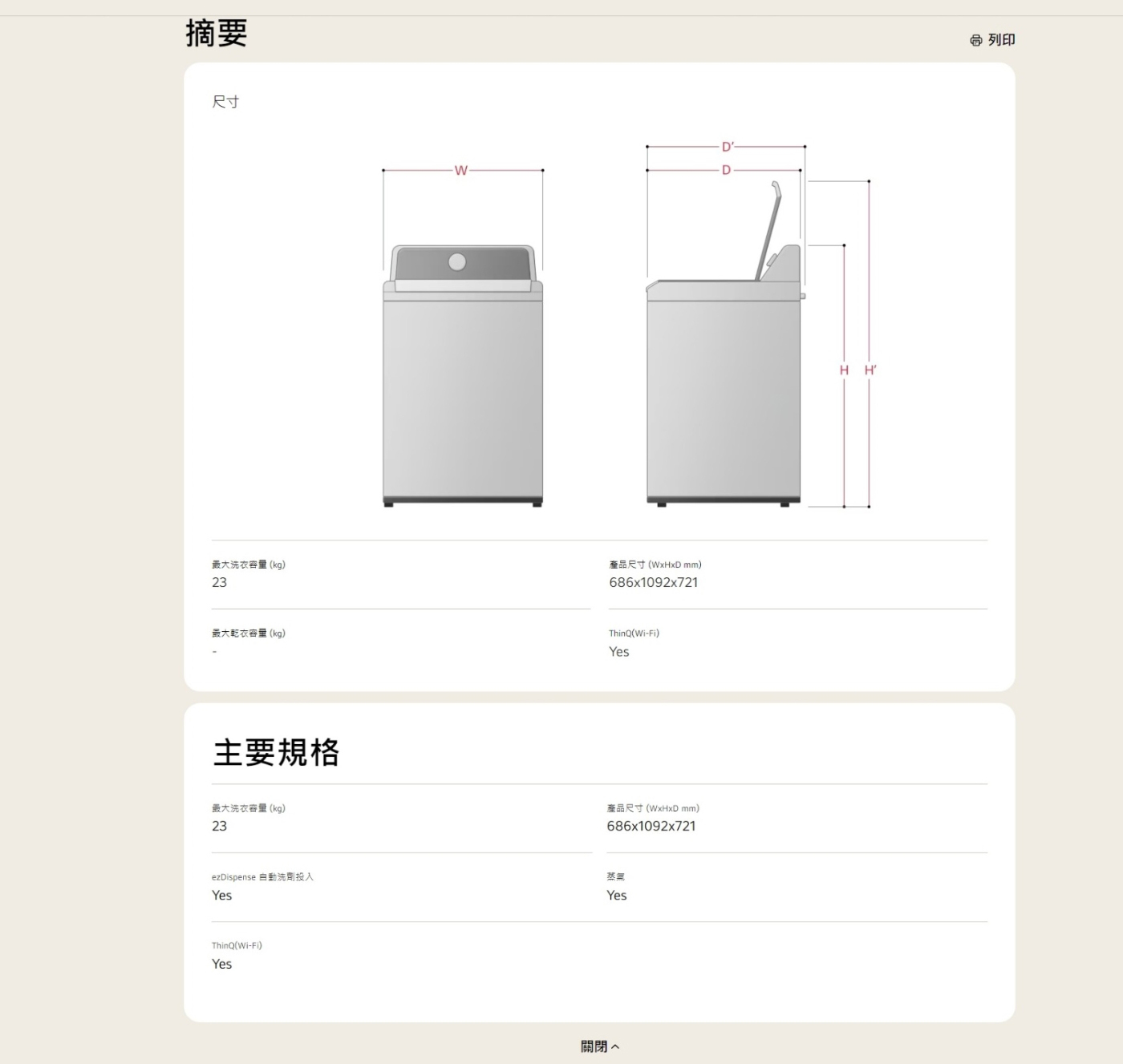Click the printer icon beside 列印

tap(975, 40)
